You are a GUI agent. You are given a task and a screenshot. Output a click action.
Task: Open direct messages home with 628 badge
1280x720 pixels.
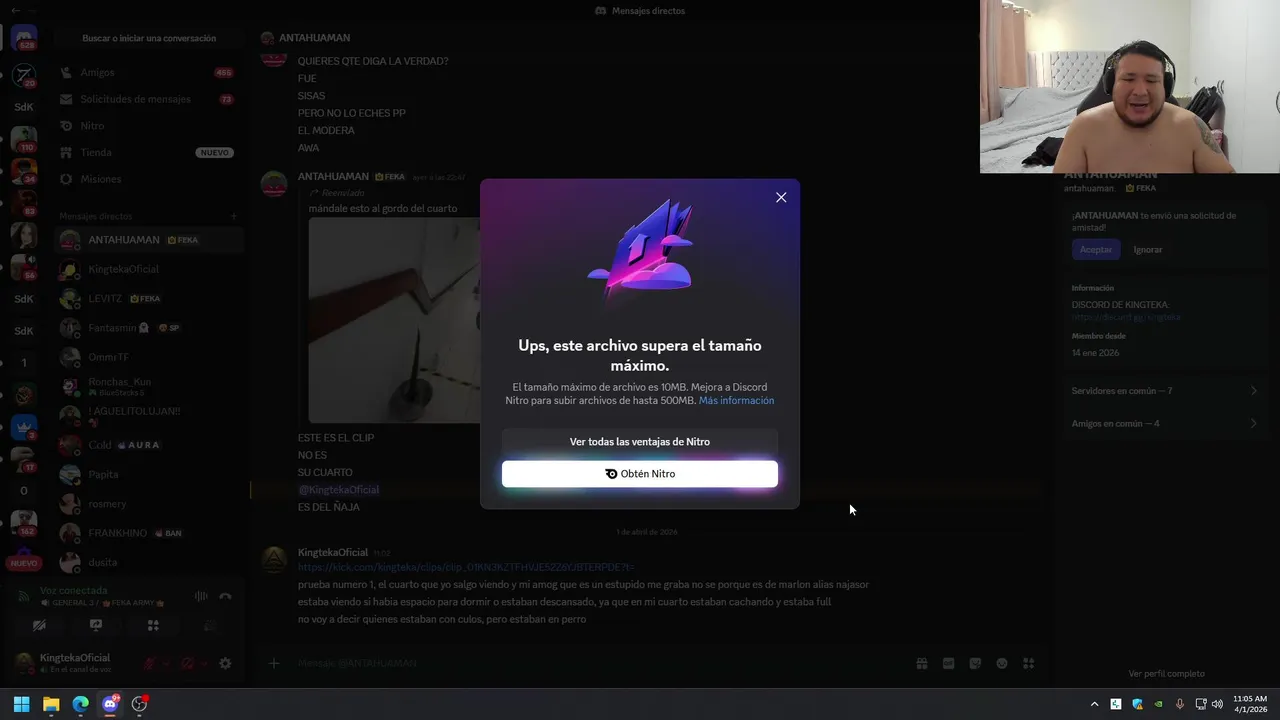(x=24, y=38)
